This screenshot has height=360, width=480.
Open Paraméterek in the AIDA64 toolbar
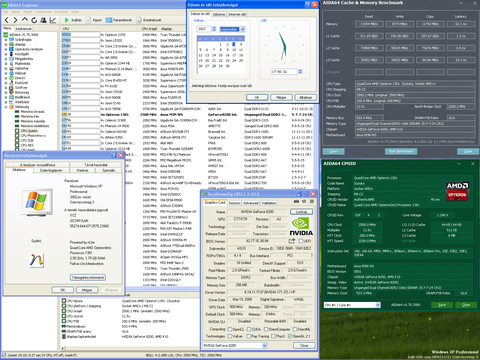(119, 20)
